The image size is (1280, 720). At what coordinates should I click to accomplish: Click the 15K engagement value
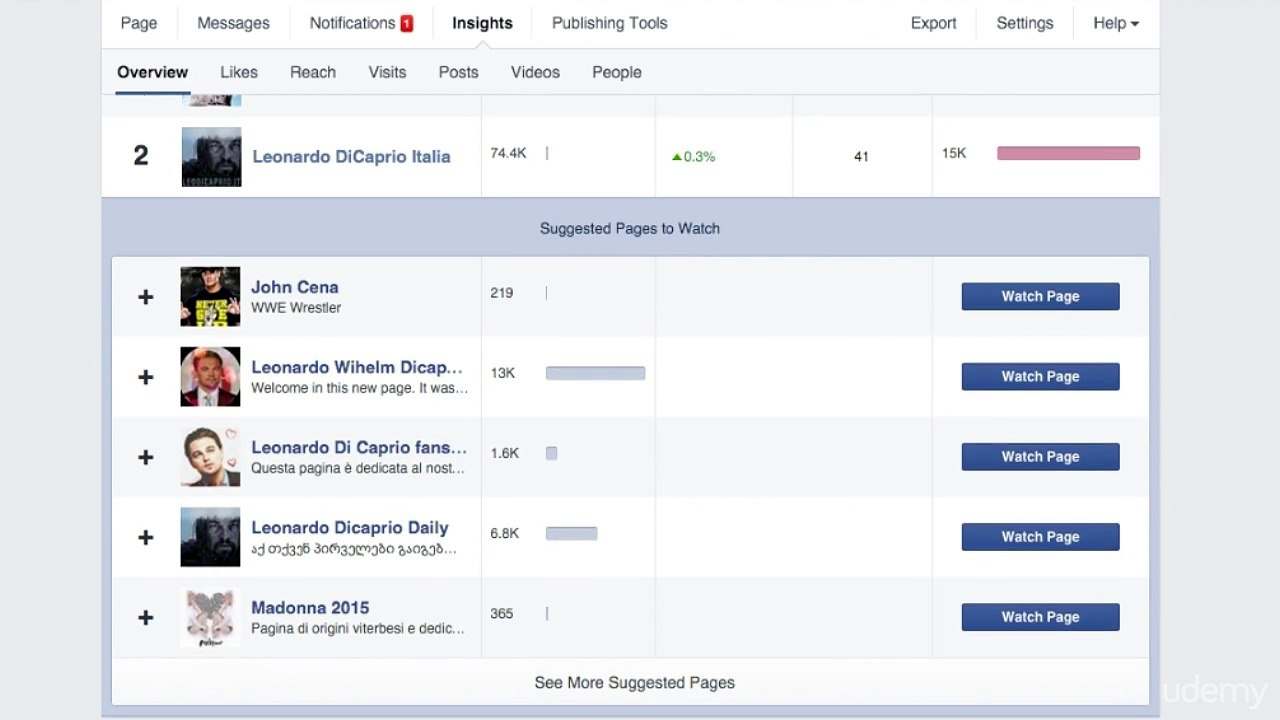coord(954,153)
